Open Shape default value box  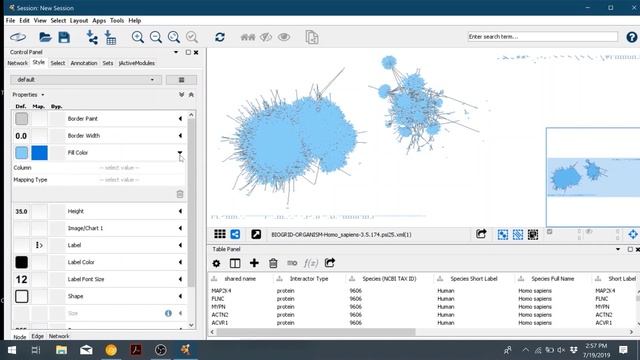22,296
